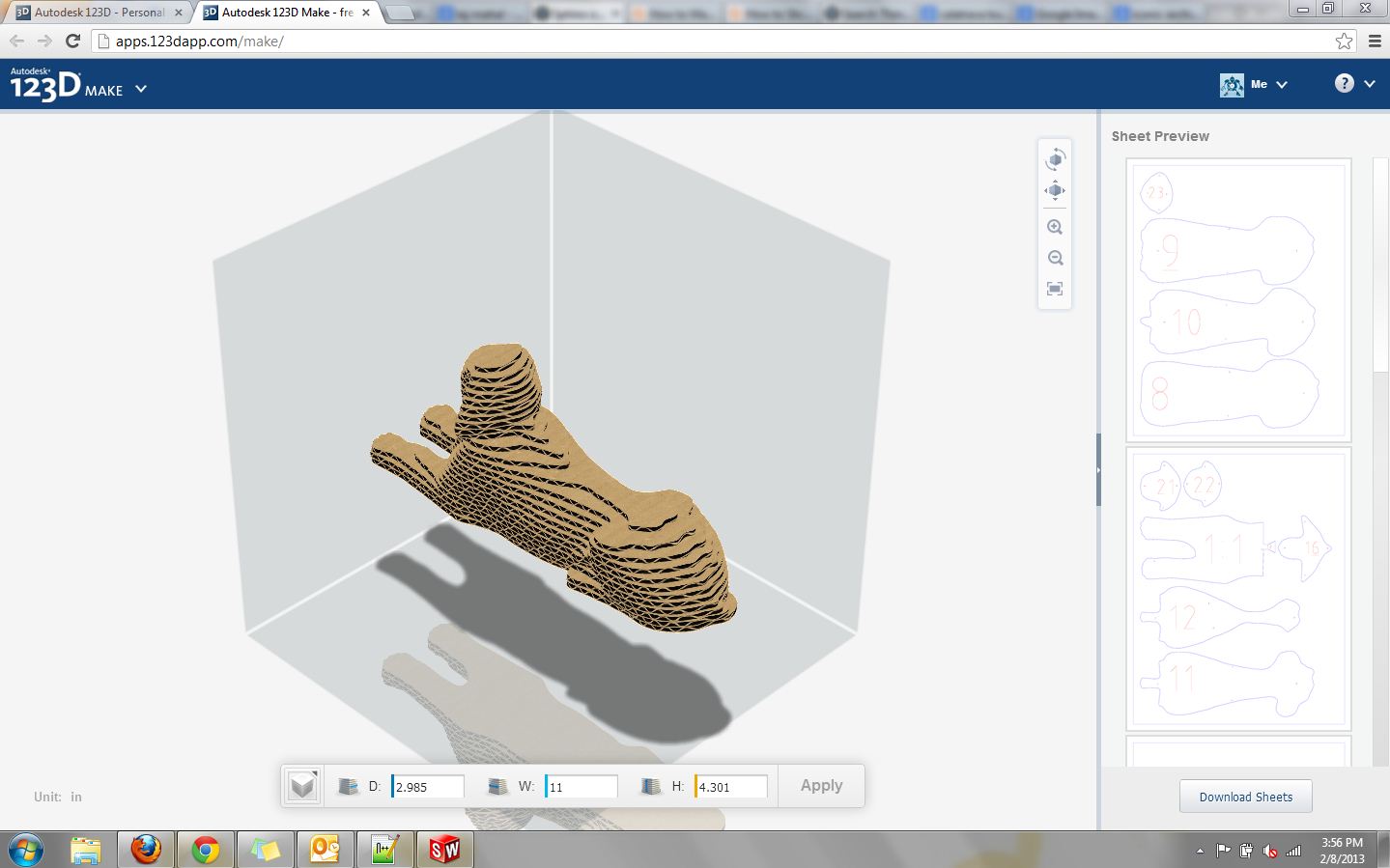1390x868 pixels.
Task: Reload the page with refresh icon
Action: tap(72, 41)
